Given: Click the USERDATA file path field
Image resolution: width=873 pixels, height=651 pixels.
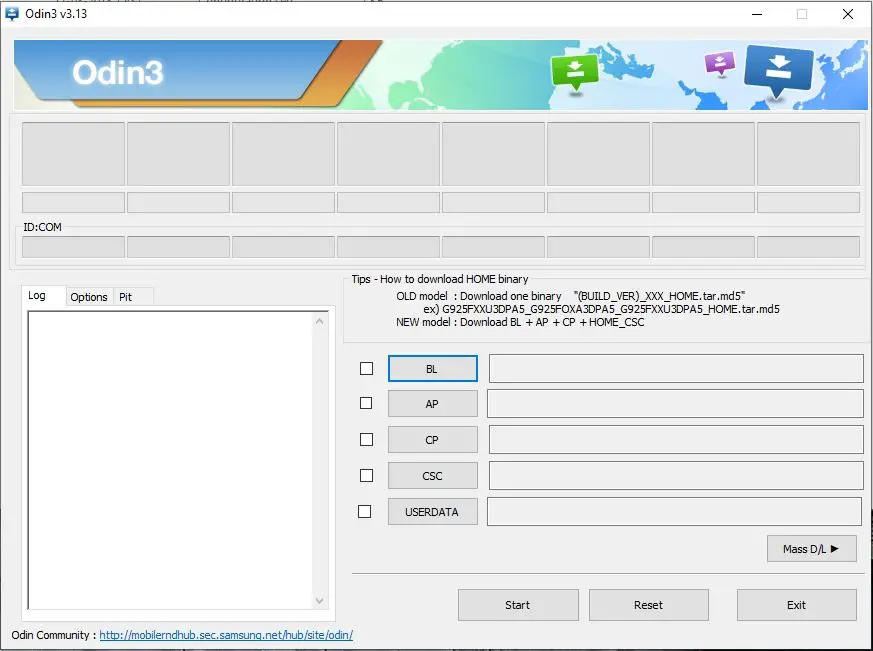Looking at the screenshot, I should [x=674, y=511].
